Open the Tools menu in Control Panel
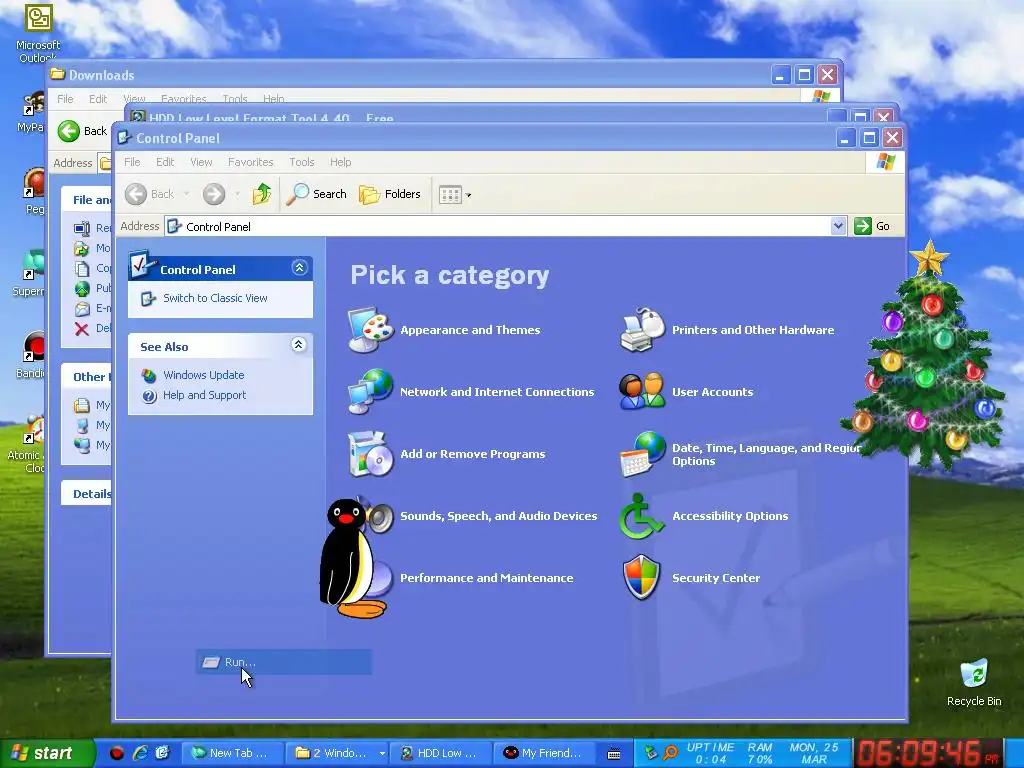Viewport: 1024px width, 768px height. (302, 162)
